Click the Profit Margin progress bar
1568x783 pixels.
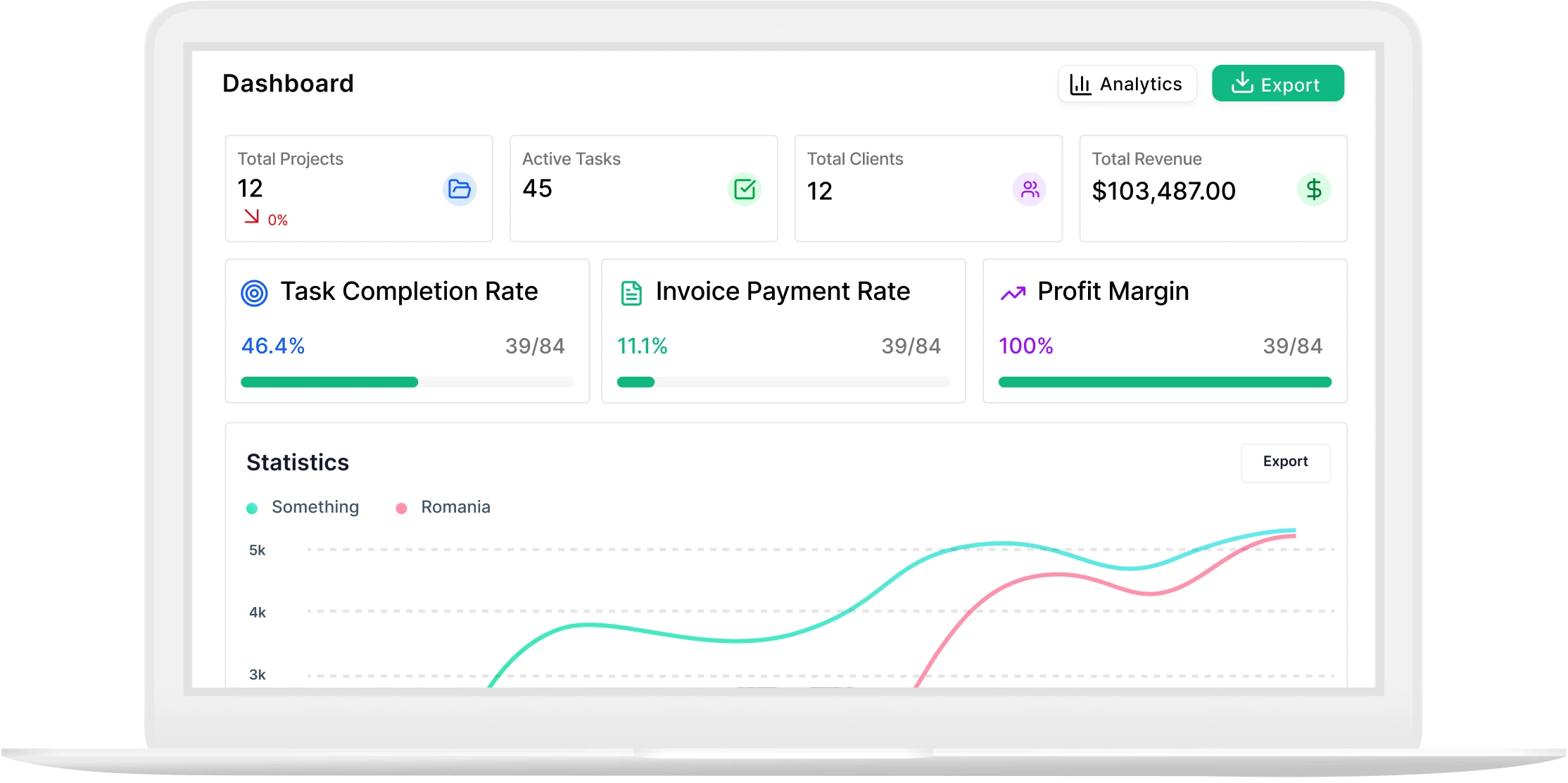click(x=1165, y=382)
